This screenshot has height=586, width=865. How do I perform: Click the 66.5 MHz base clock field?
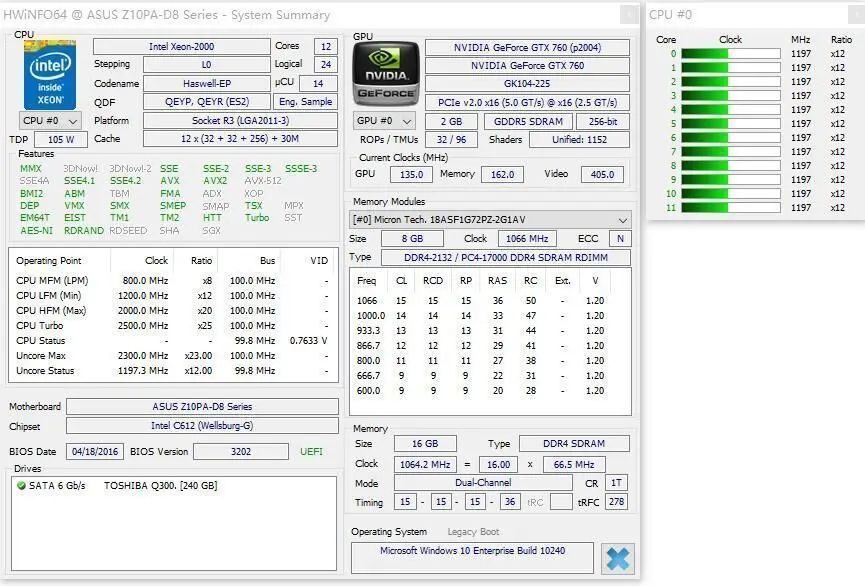click(x=574, y=465)
